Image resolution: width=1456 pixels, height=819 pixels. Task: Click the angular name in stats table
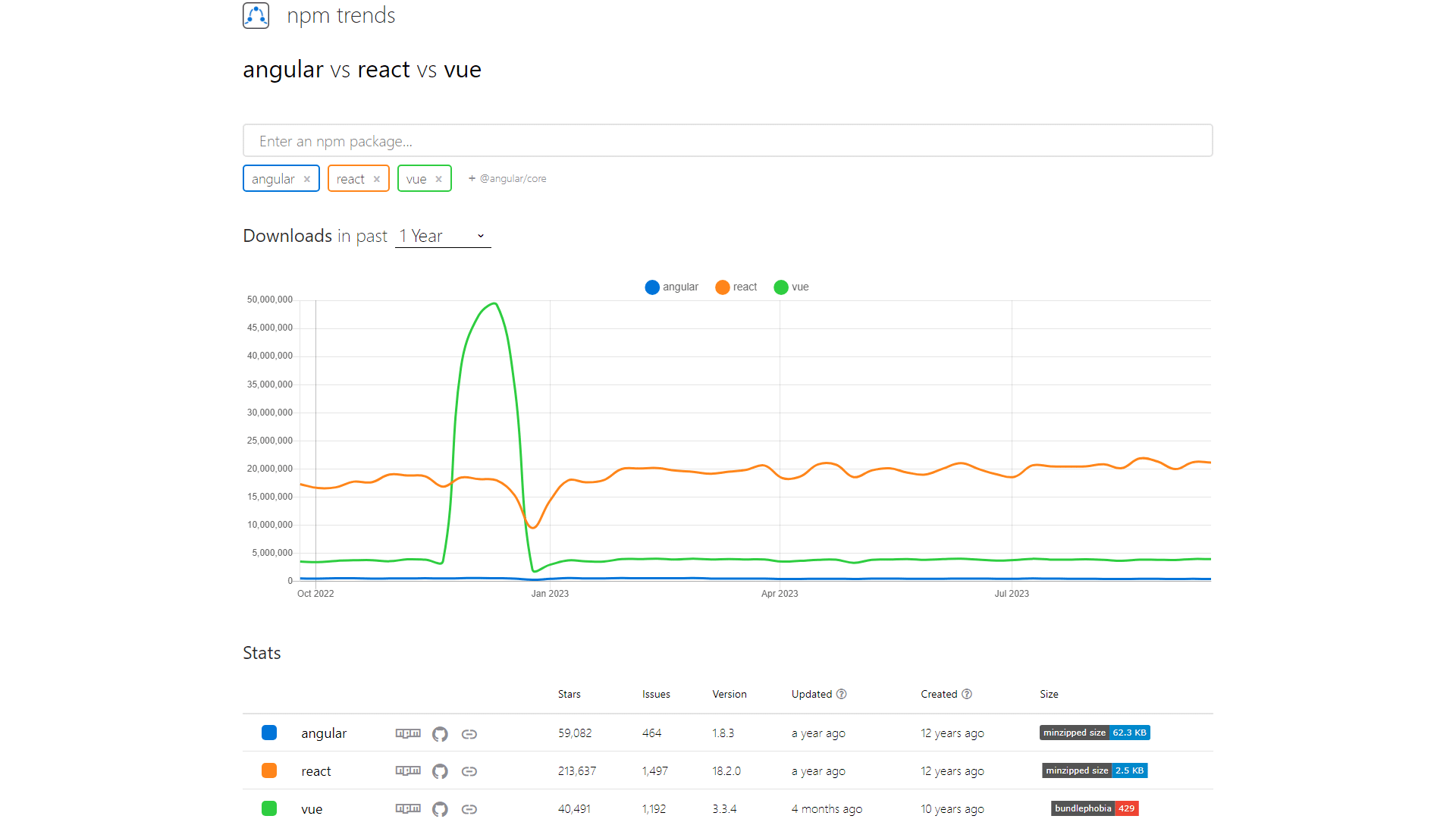pos(324,733)
